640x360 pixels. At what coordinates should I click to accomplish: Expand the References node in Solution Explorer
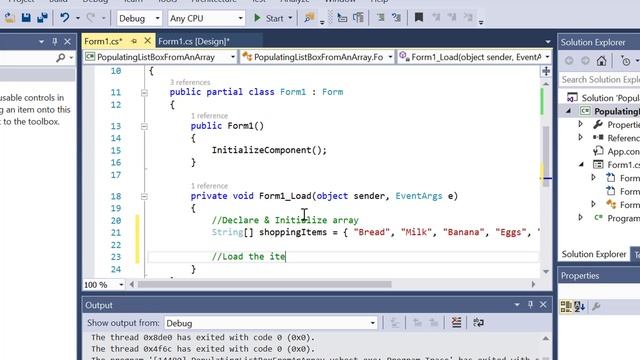click(x=580, y=138)
